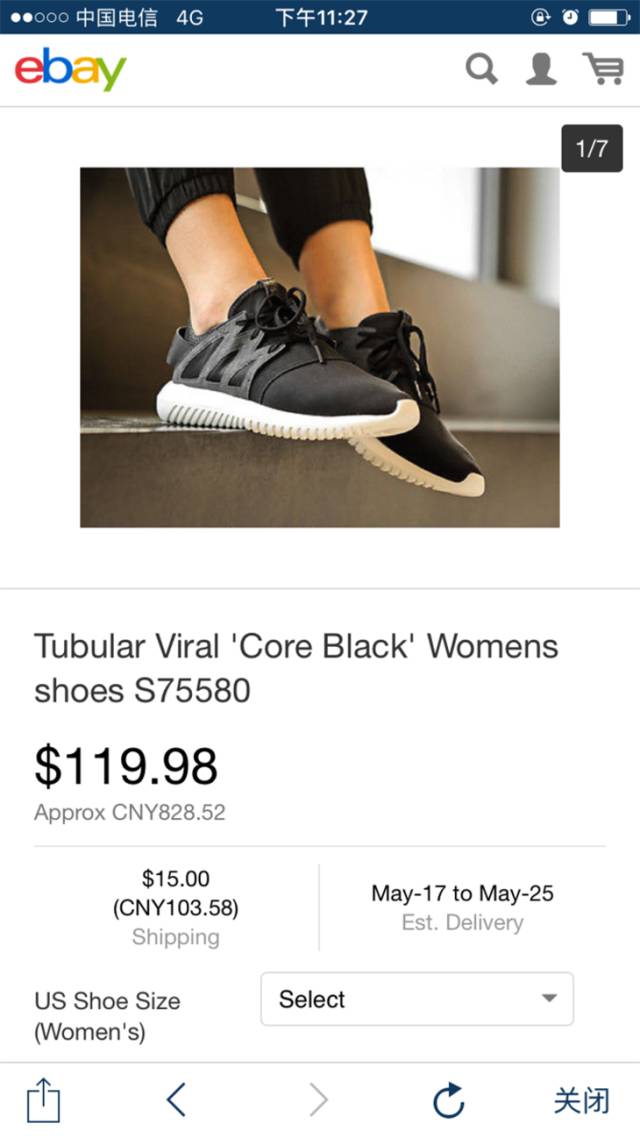Tap the alarm clock status icon

pyautogui.click(x=570, y=17)
